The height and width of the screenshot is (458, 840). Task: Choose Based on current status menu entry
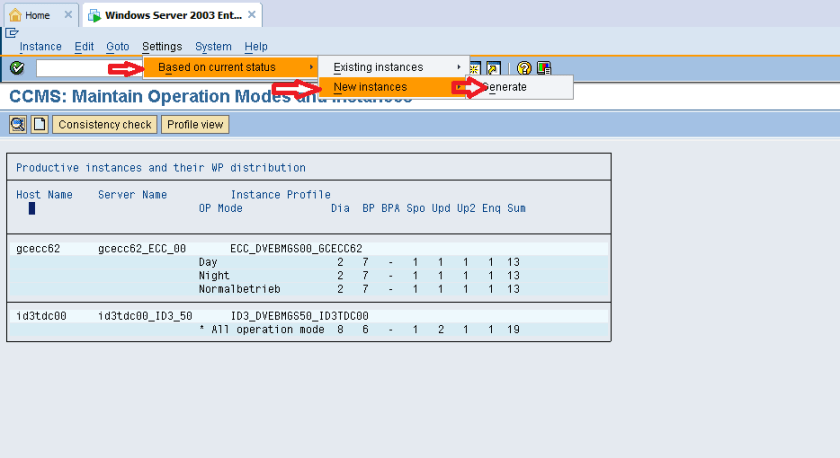(230, 67)
